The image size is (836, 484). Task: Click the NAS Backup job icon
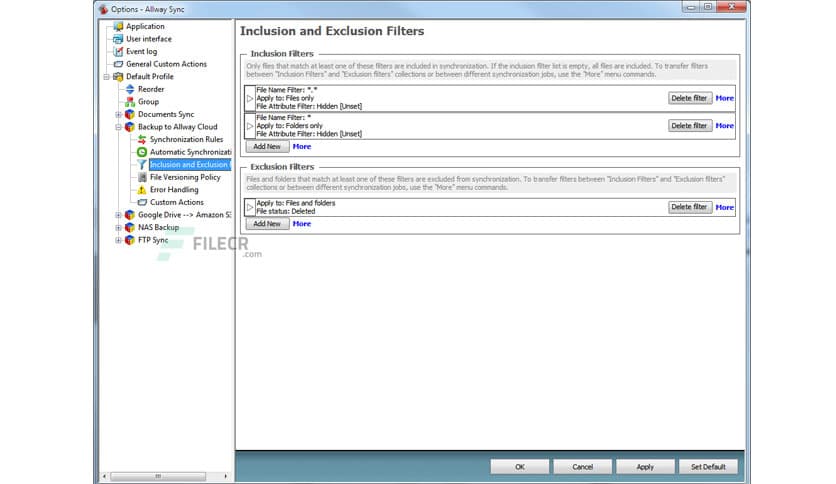tap(130, 228)
